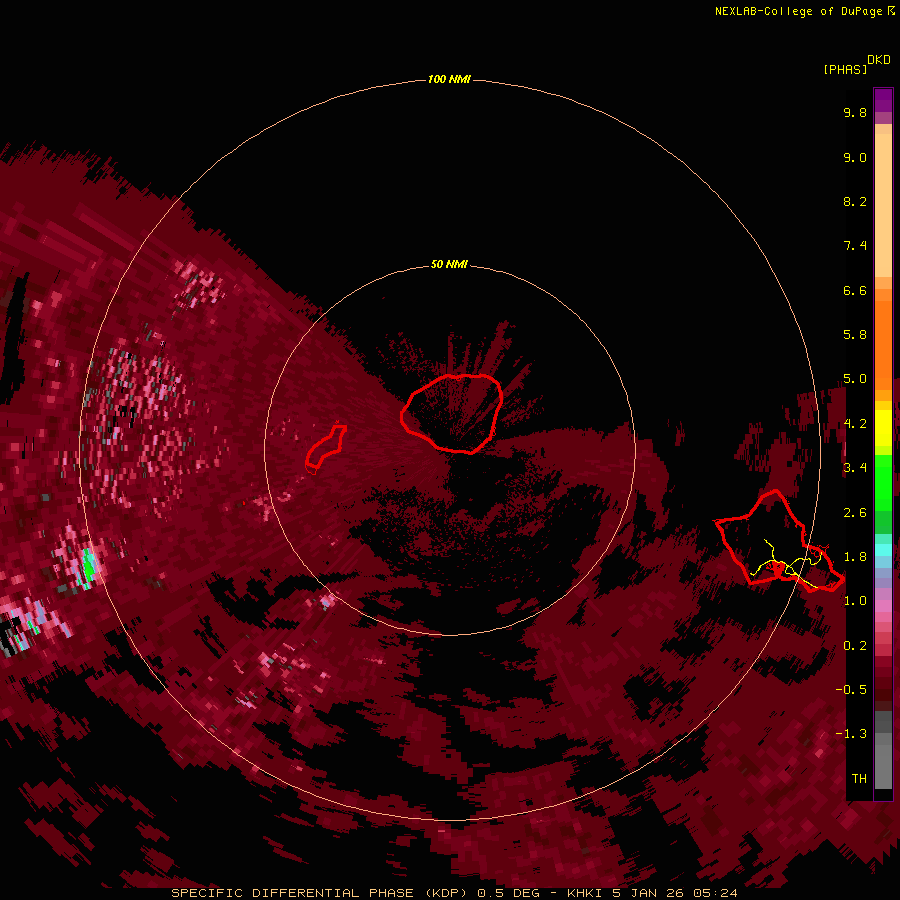
Task: Select the 1.8 scale label
Action: [855, 557]
